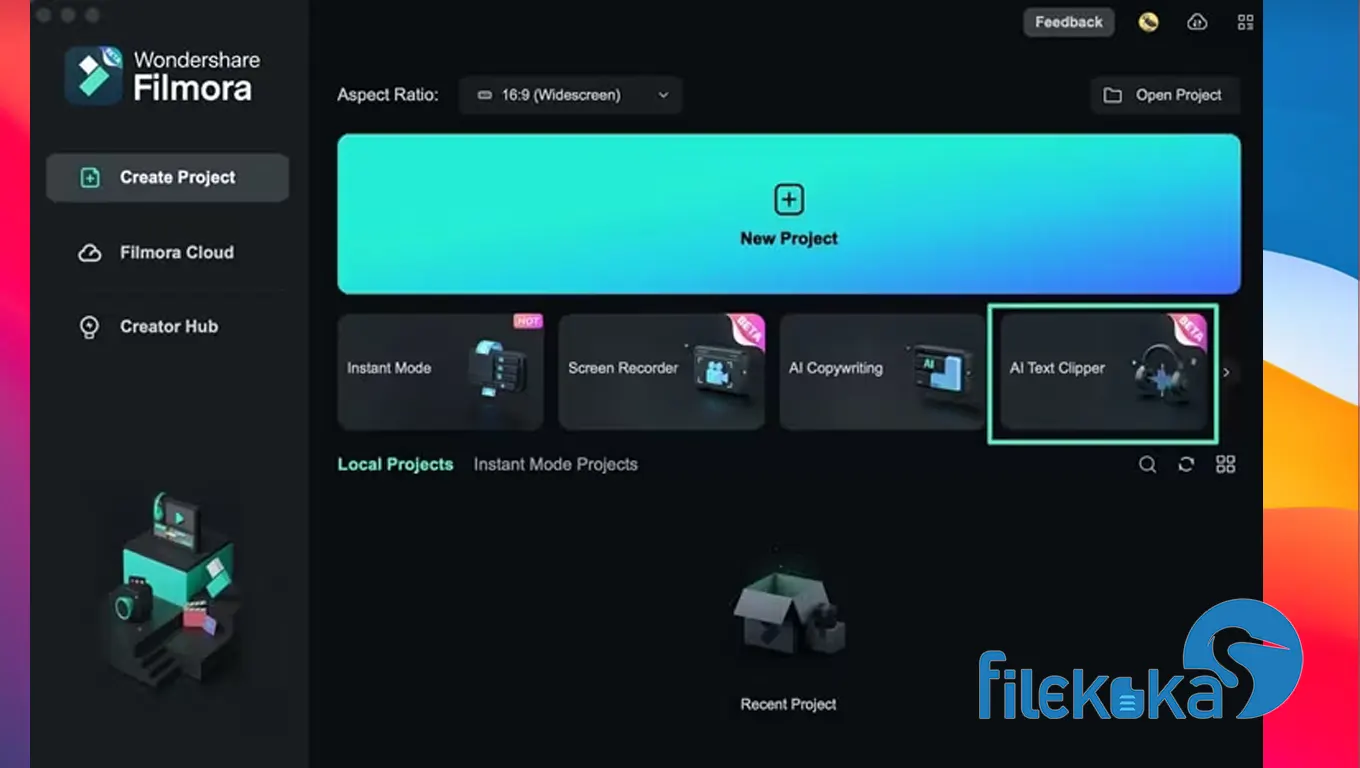
Task: Click the folder icon in Open Project
Action: pos(1112,95)
